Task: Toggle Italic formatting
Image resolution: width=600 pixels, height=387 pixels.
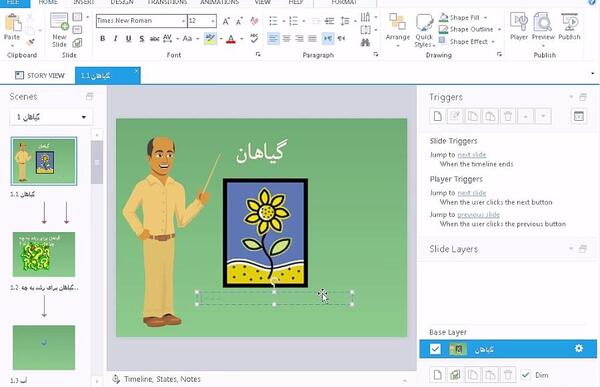Action: [x=115, y=39]
